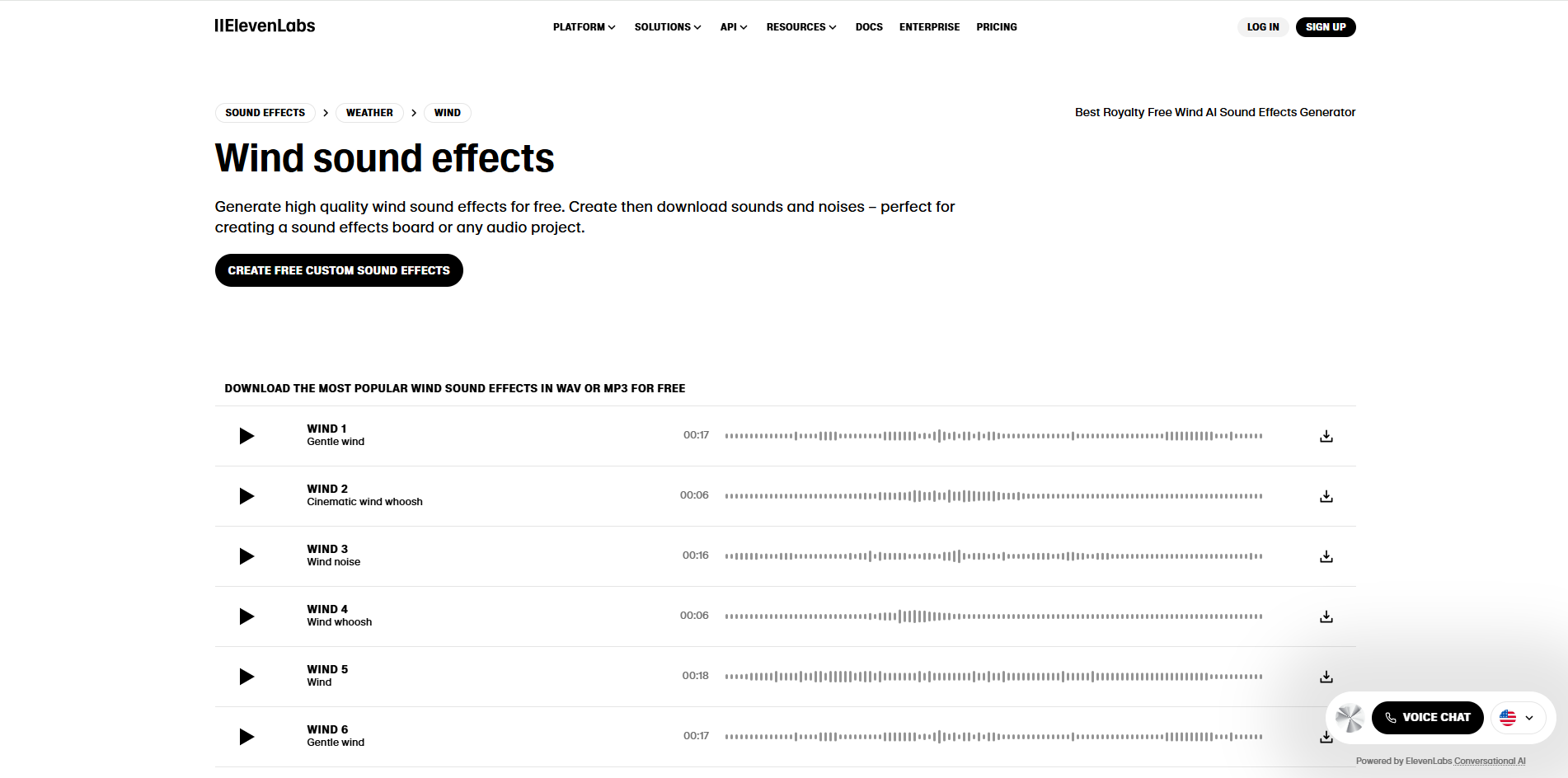Open the Platform dropdown menu
Viewport: 1568px width, 778px height.
583,26
